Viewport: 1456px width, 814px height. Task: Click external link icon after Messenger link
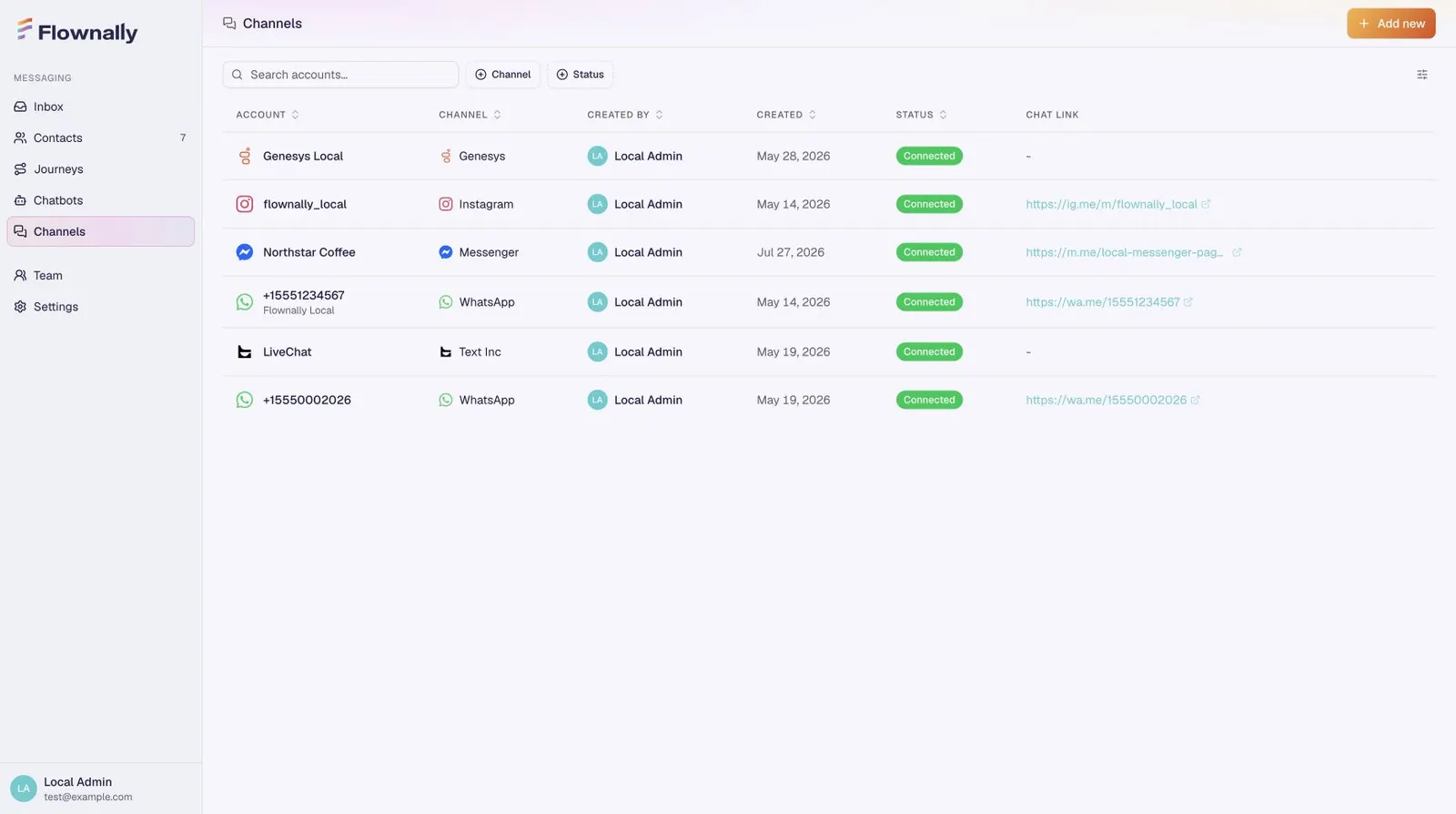[1237, 252]
